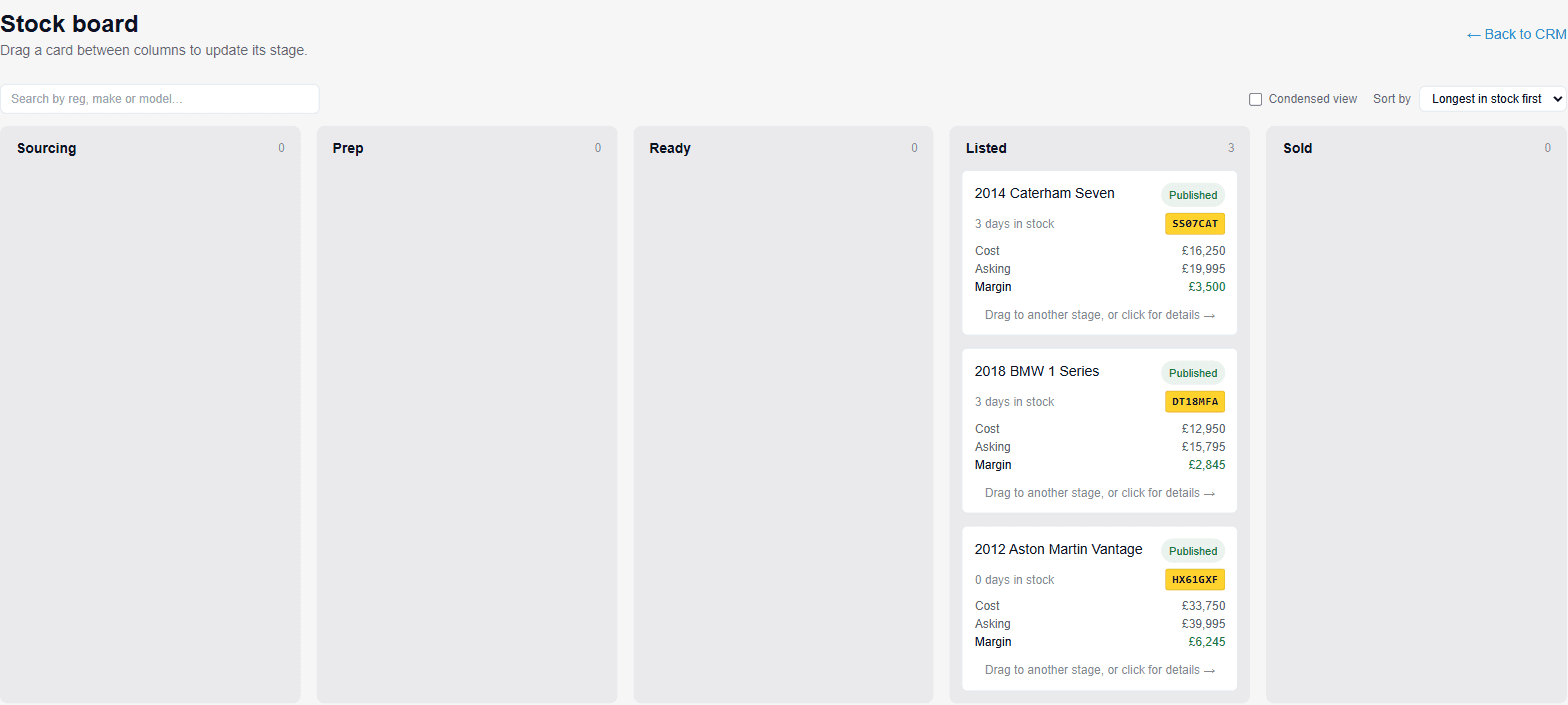
Task: Click the £39,995 asking price
Action: click(1203, 624)
